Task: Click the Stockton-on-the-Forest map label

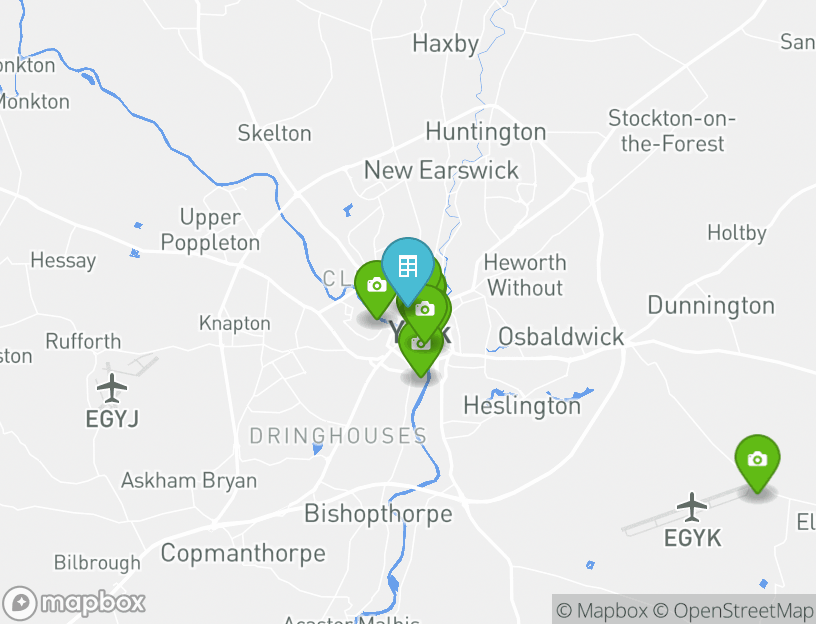Action: [x=672, y=131]
